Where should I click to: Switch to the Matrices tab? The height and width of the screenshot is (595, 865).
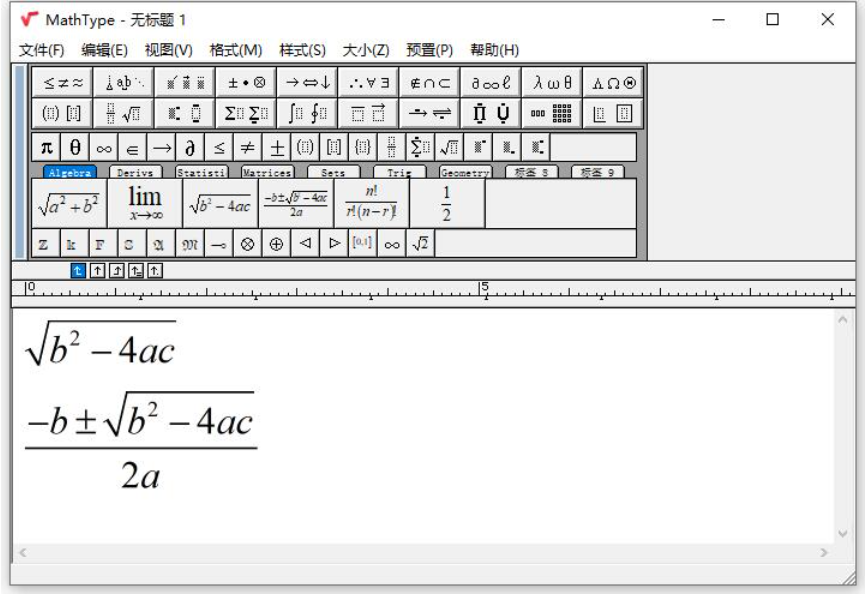tap(267, 173)
